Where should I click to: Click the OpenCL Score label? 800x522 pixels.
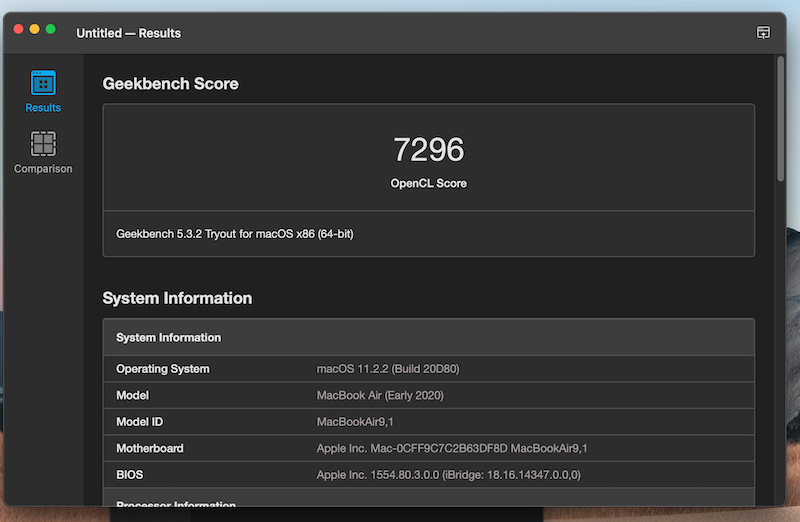(x=429, y=183)
